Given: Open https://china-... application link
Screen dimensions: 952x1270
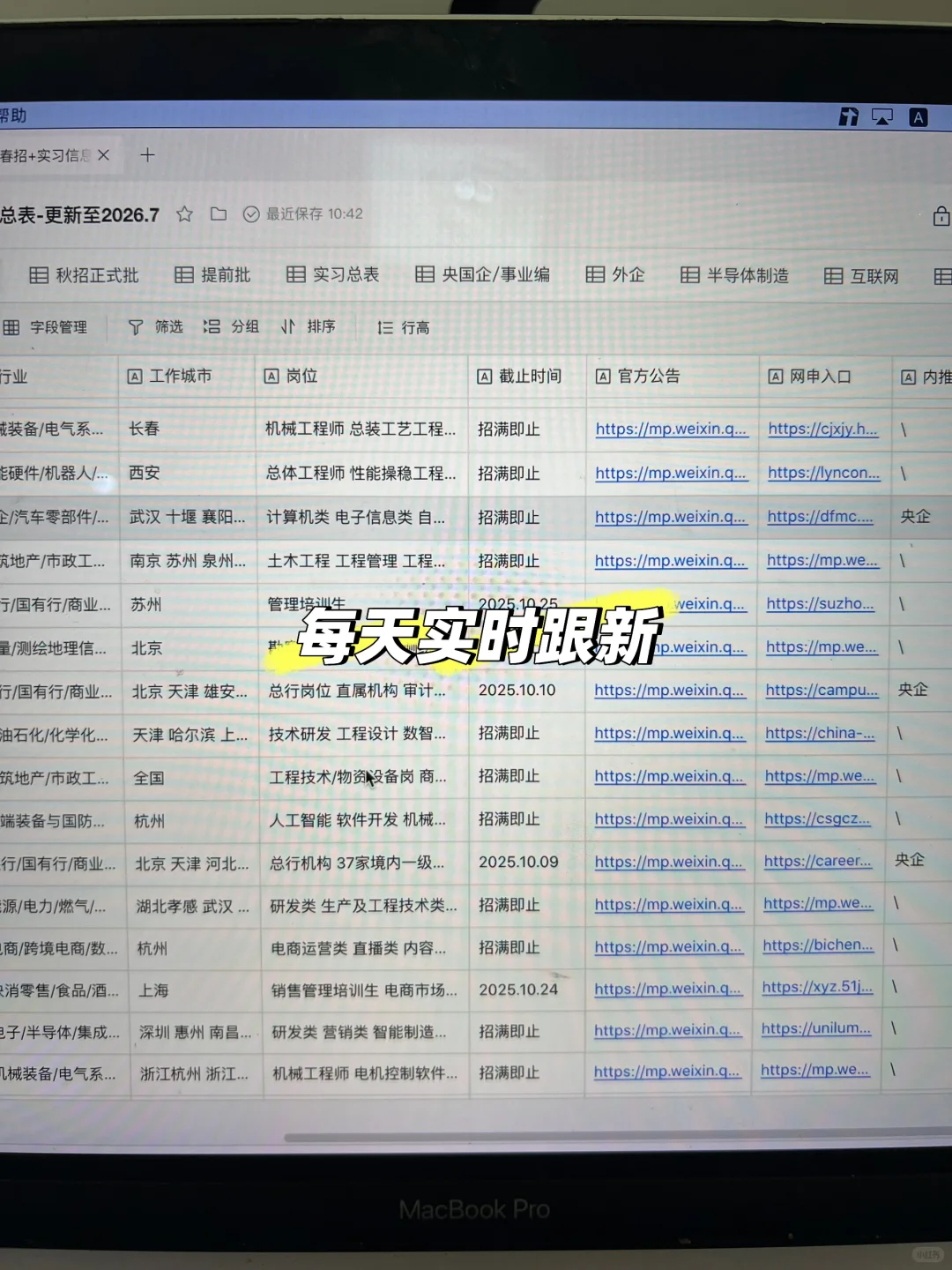Looking at the screenshot, I should pos(820,733).
